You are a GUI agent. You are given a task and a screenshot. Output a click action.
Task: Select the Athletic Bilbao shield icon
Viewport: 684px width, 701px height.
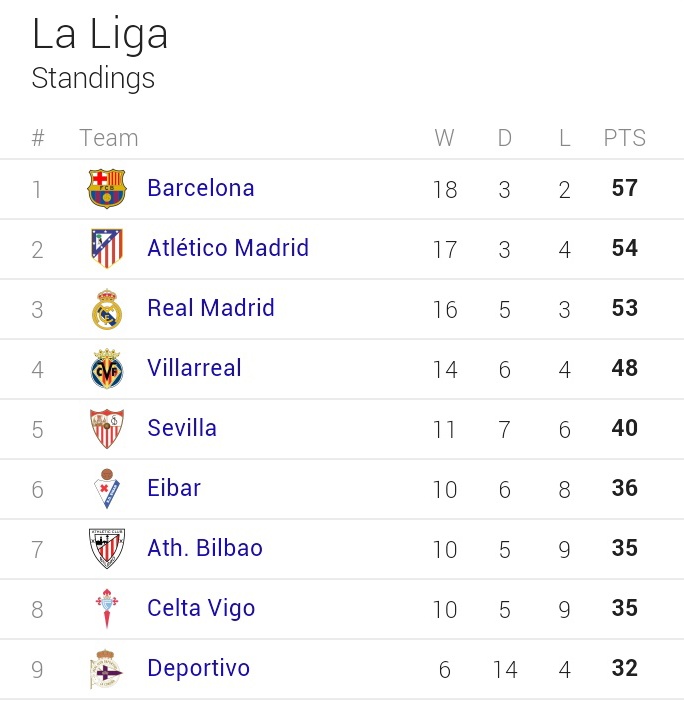point(107,549)
